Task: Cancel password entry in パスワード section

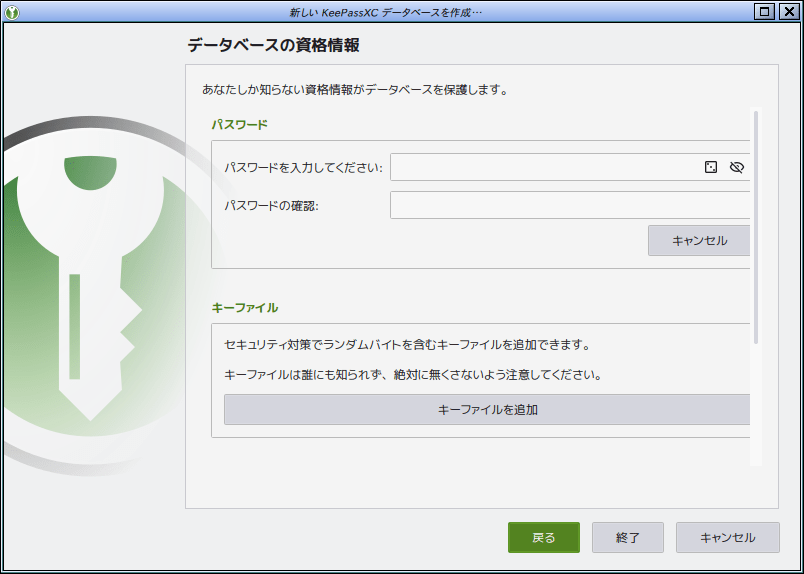Action: click(699, 241)
